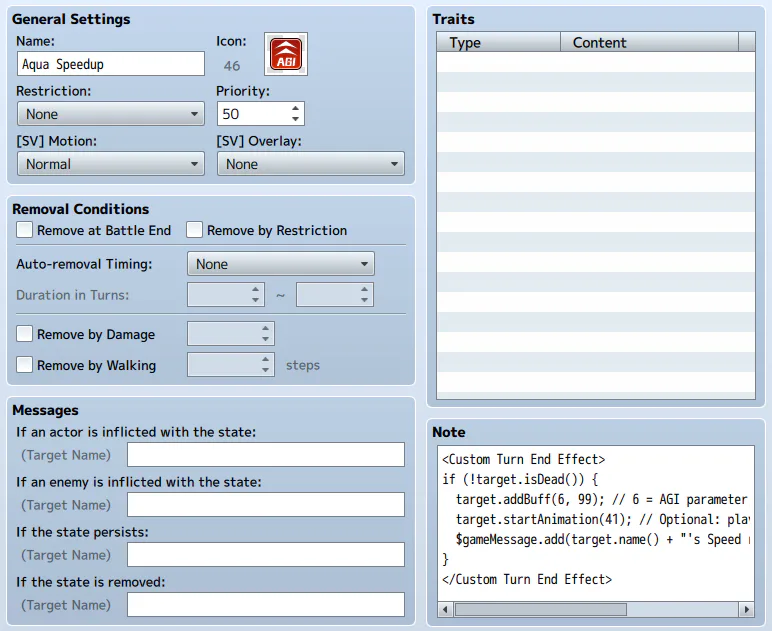Click the Remove by Damage percentage spinner

coord(231,334)
